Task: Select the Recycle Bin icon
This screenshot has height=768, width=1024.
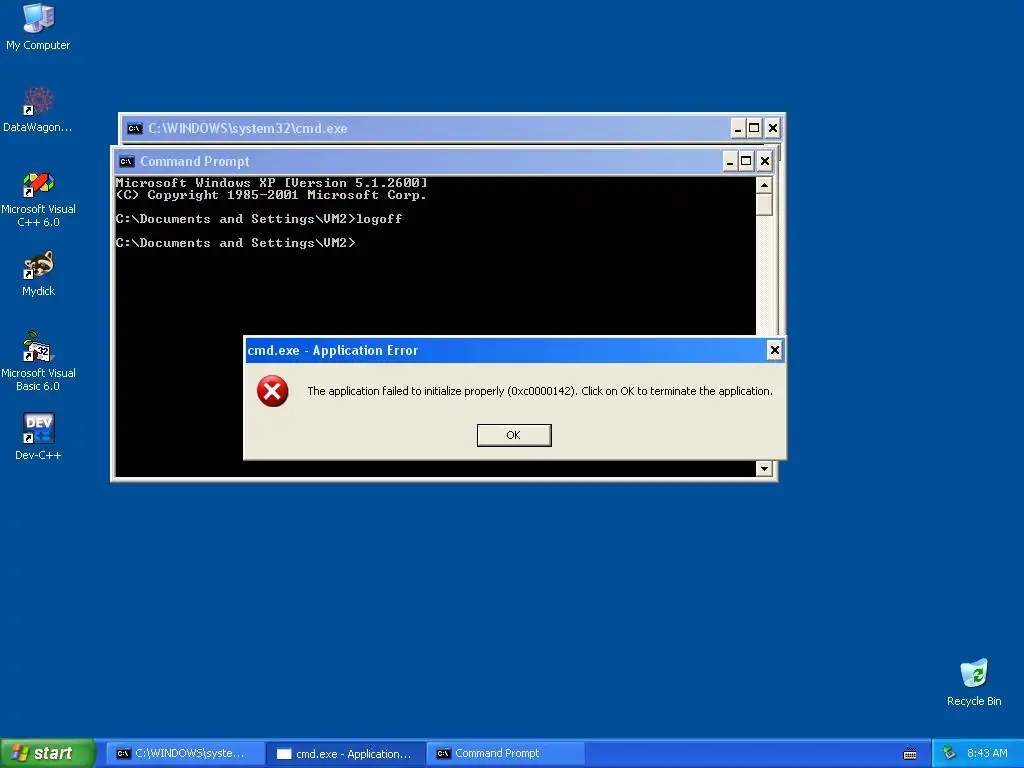Action: [x=974, y=682]
